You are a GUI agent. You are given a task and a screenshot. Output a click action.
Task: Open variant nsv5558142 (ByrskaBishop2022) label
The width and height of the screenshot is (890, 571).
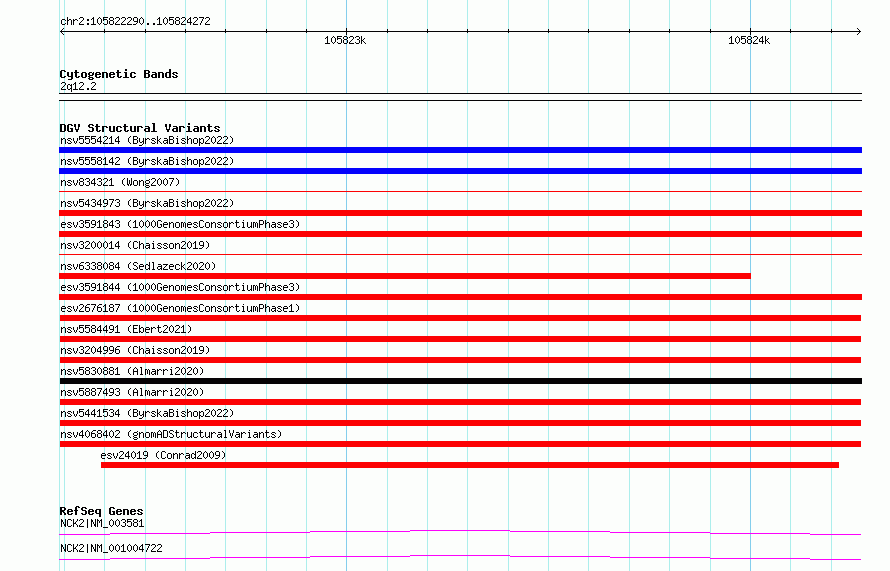point(147,161)
